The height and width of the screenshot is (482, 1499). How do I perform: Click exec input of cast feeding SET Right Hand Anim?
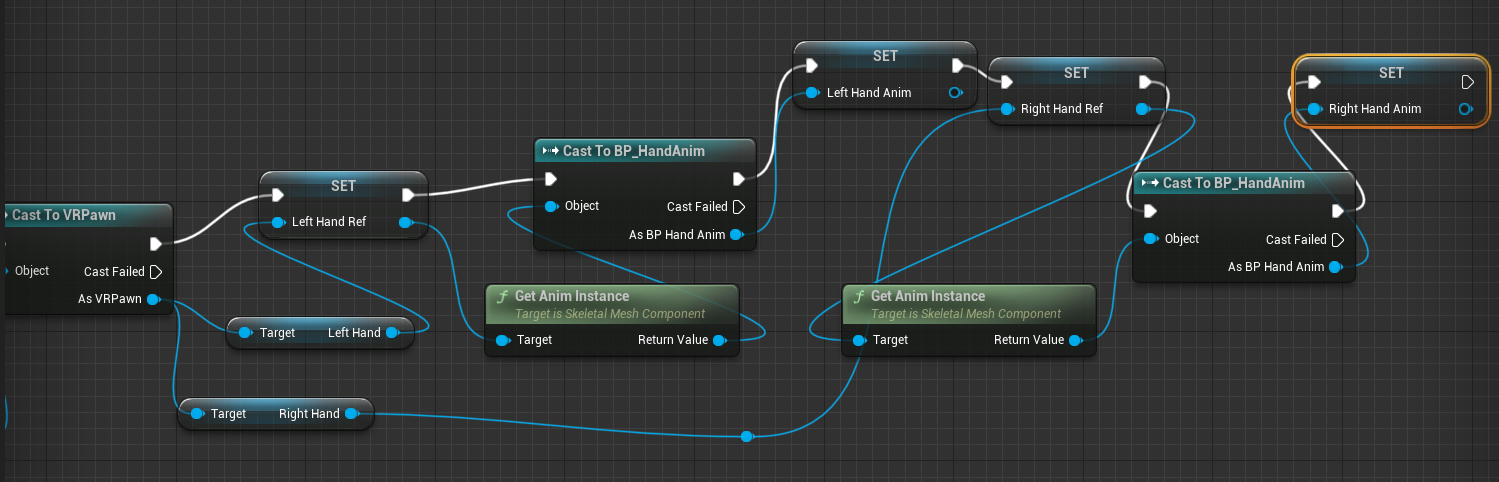point(1150,211)
